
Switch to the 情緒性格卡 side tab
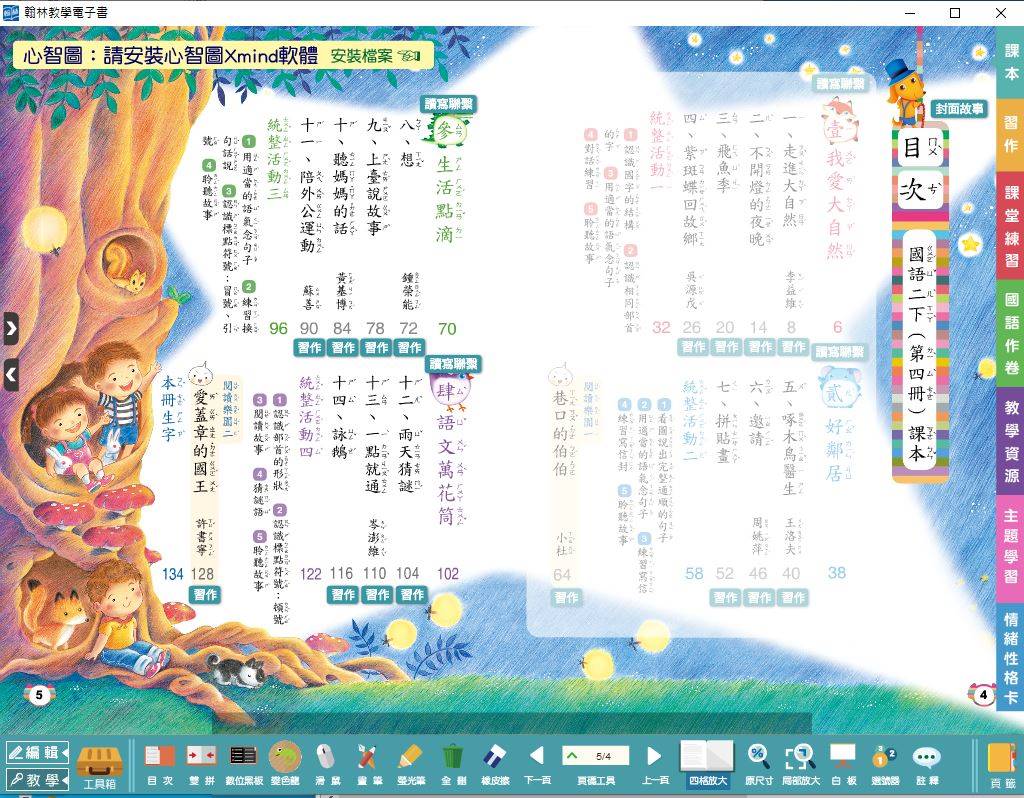click(1011, 658)
